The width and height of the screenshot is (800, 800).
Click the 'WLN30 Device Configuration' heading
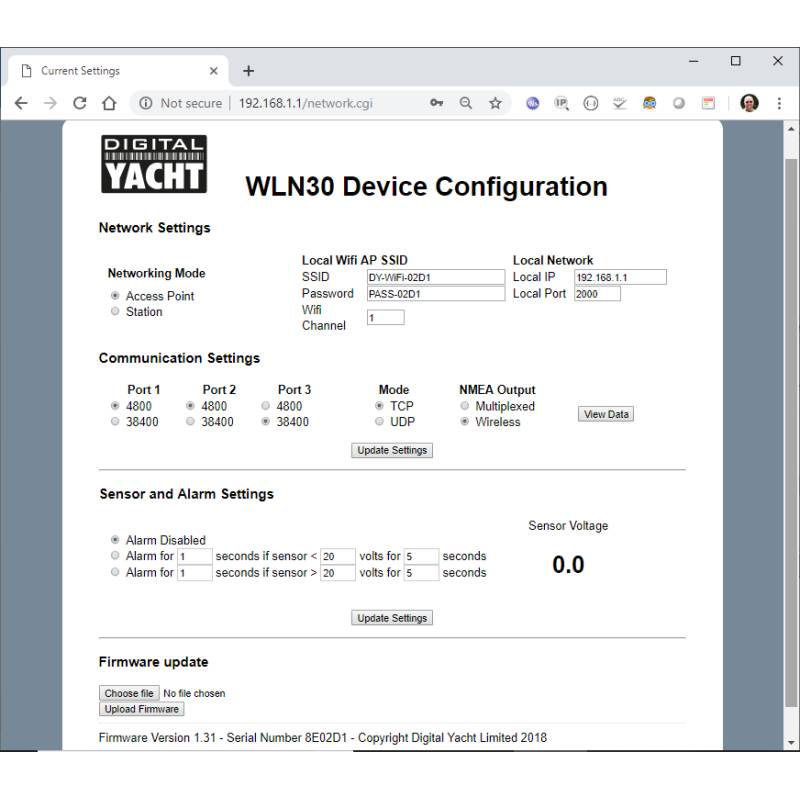427,186
